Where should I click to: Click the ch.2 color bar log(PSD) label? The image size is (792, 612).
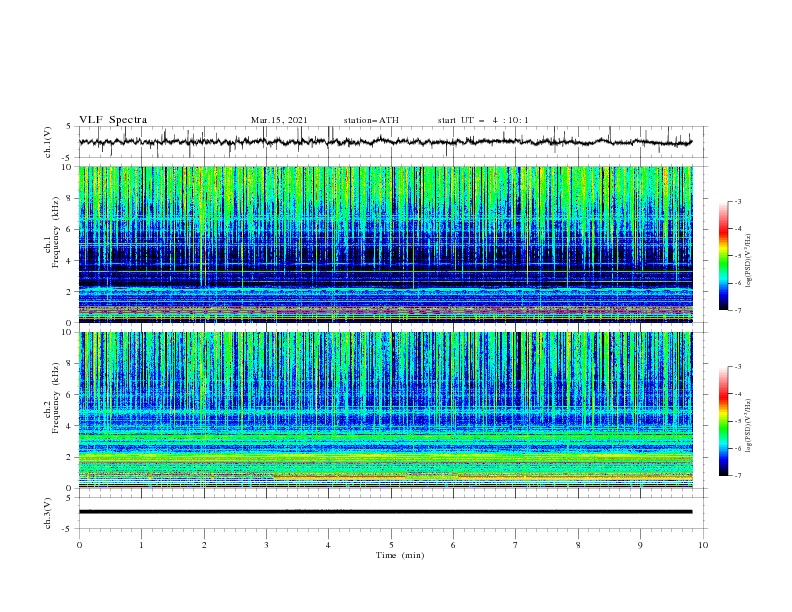[x=749, y=425]
